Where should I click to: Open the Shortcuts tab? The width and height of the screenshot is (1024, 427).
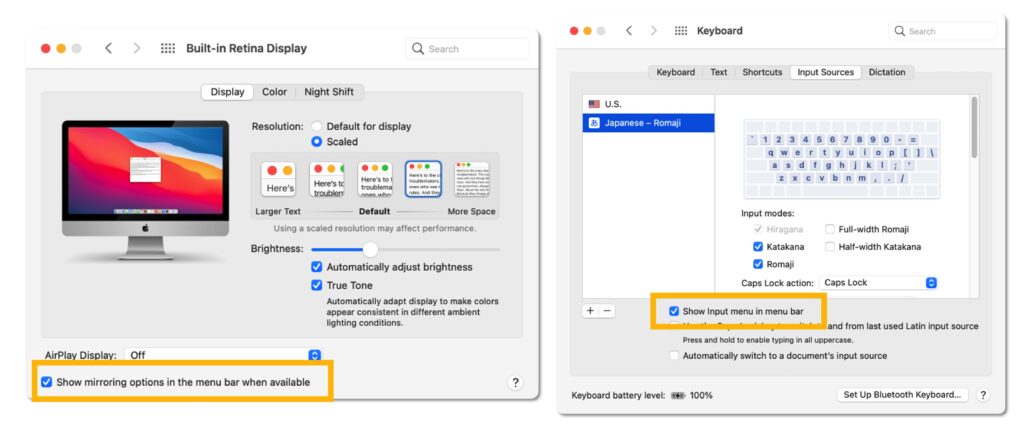click(x=762, y=72)
